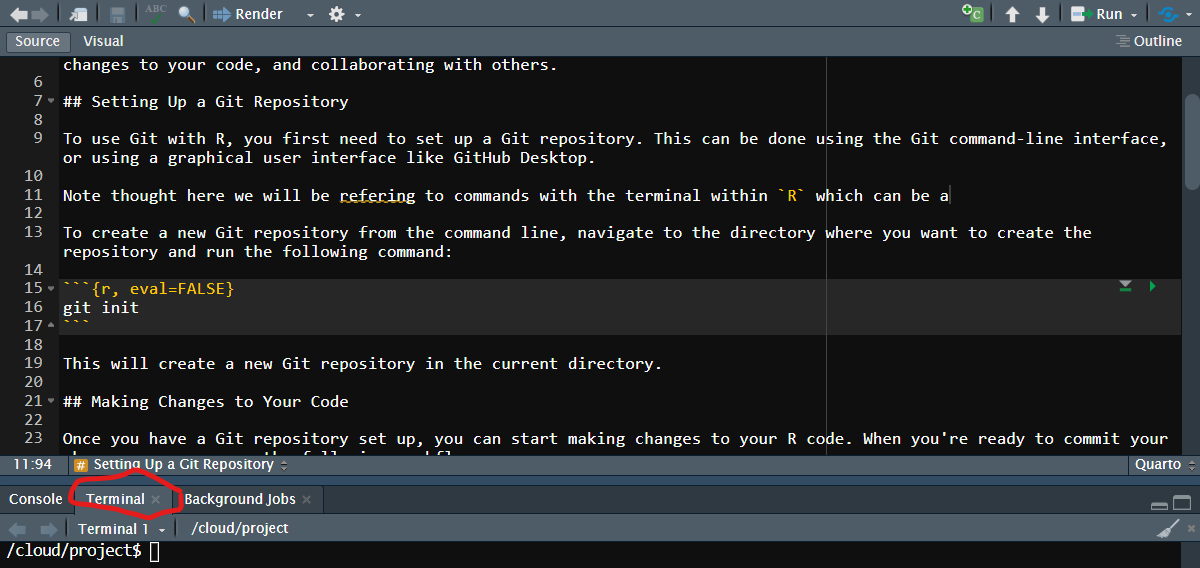Close the Terminal tab
This screenshot has width=1200, height=568.
[x=155, y=499]
